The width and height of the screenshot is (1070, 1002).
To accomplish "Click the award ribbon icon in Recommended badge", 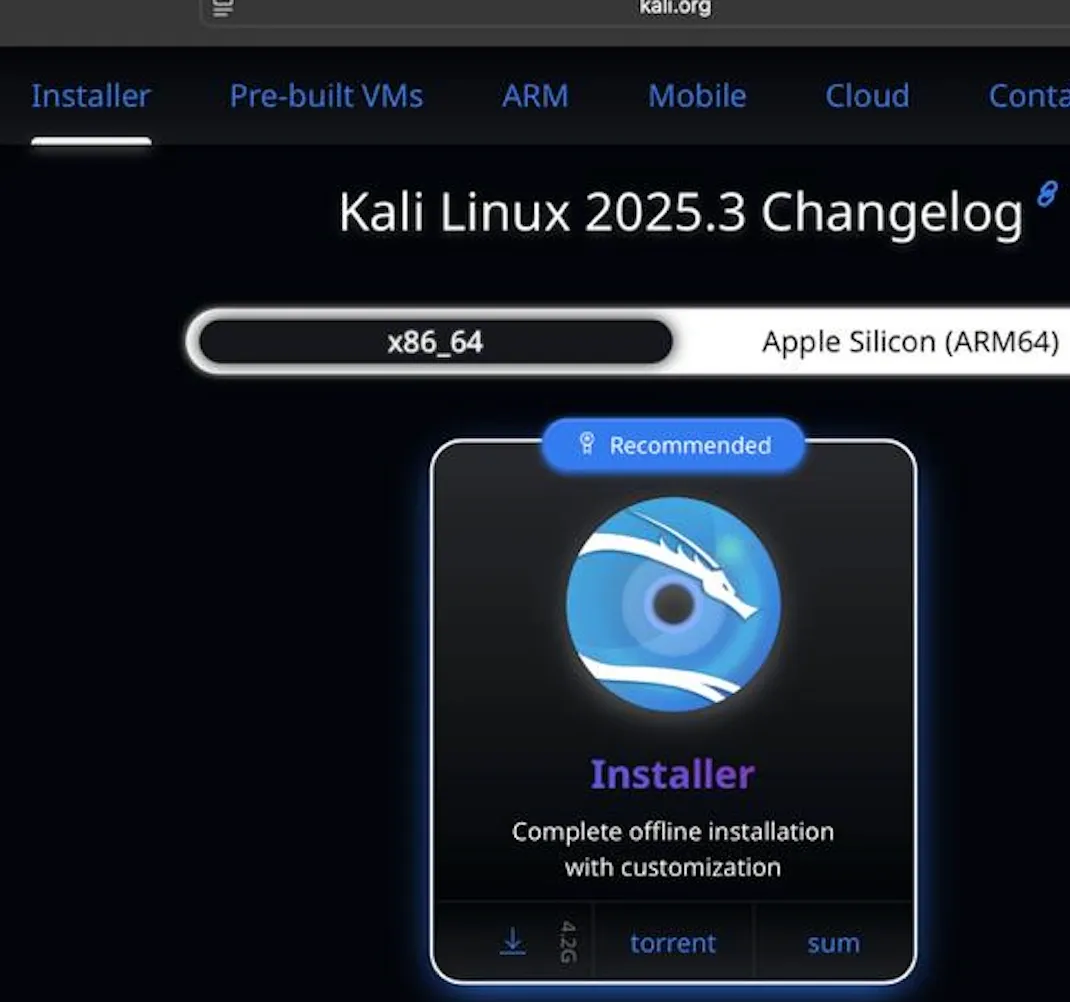I will [x=587, y=444].
